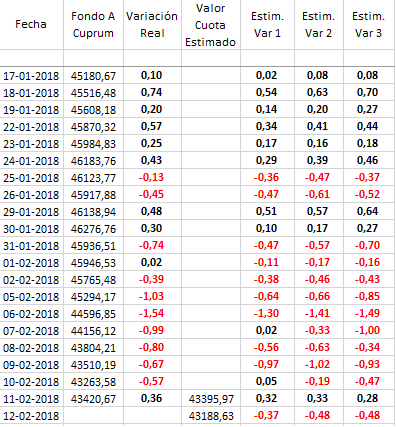Click the Var 2 value -1,02
This screenshot has width=396, height=427.
(317, 364)
